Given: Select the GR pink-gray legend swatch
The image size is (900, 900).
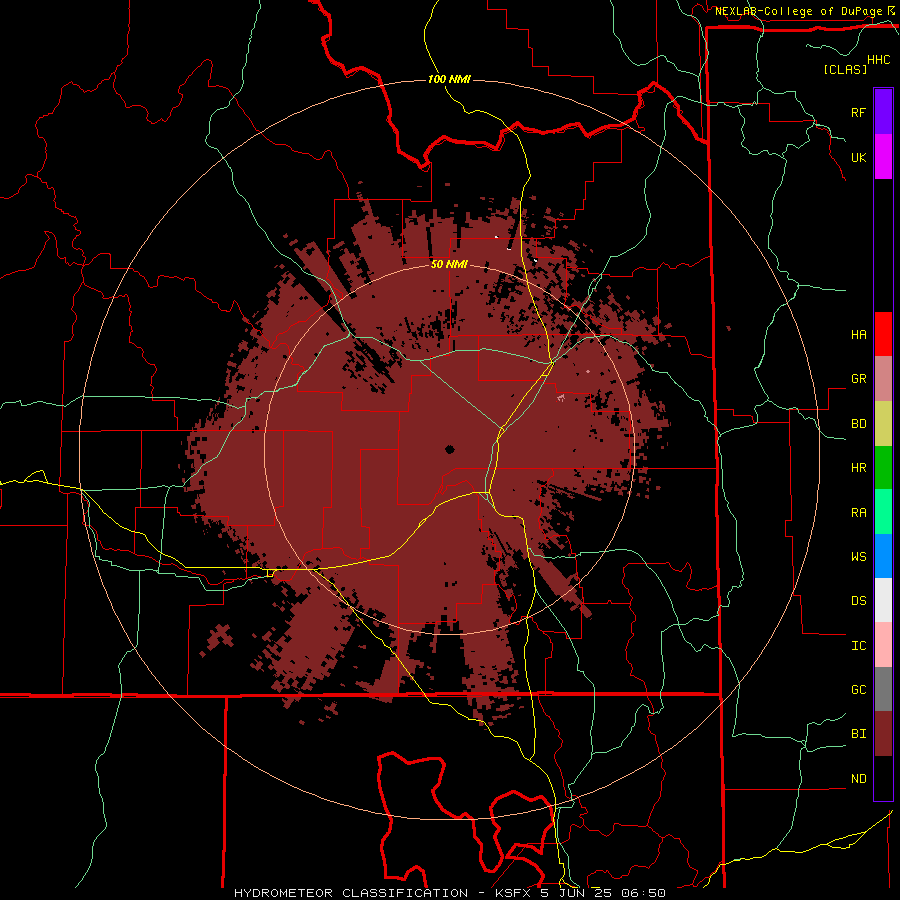Looking at the screenshot, I should pos(883,378).
